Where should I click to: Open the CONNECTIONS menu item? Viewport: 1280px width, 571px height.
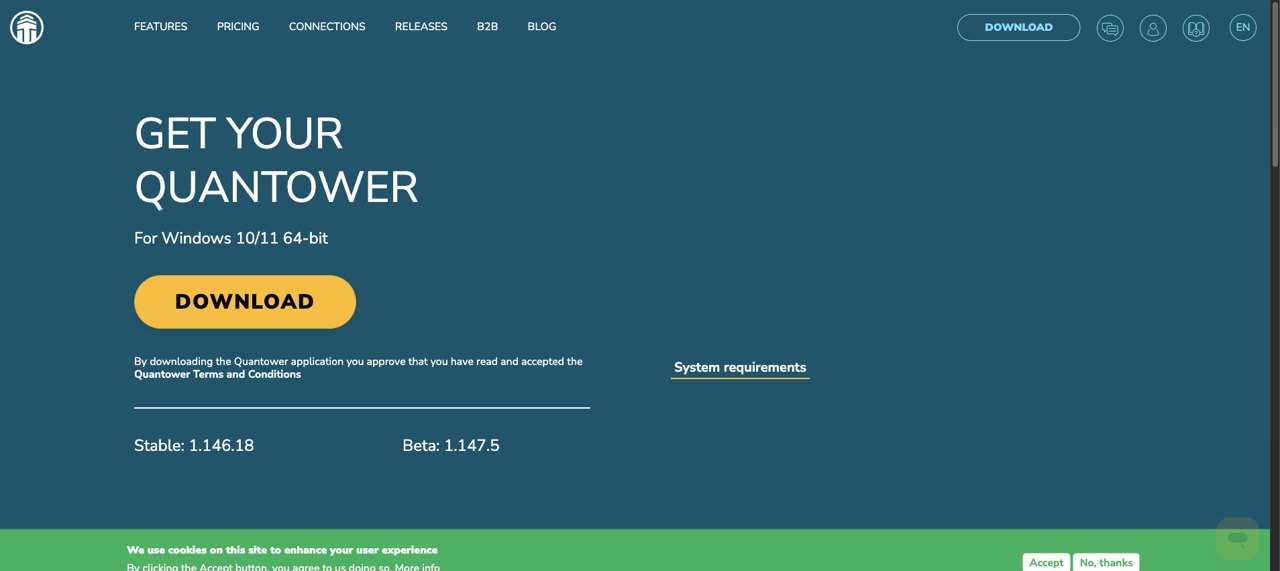pyautogui.click(x=327, y=27)
